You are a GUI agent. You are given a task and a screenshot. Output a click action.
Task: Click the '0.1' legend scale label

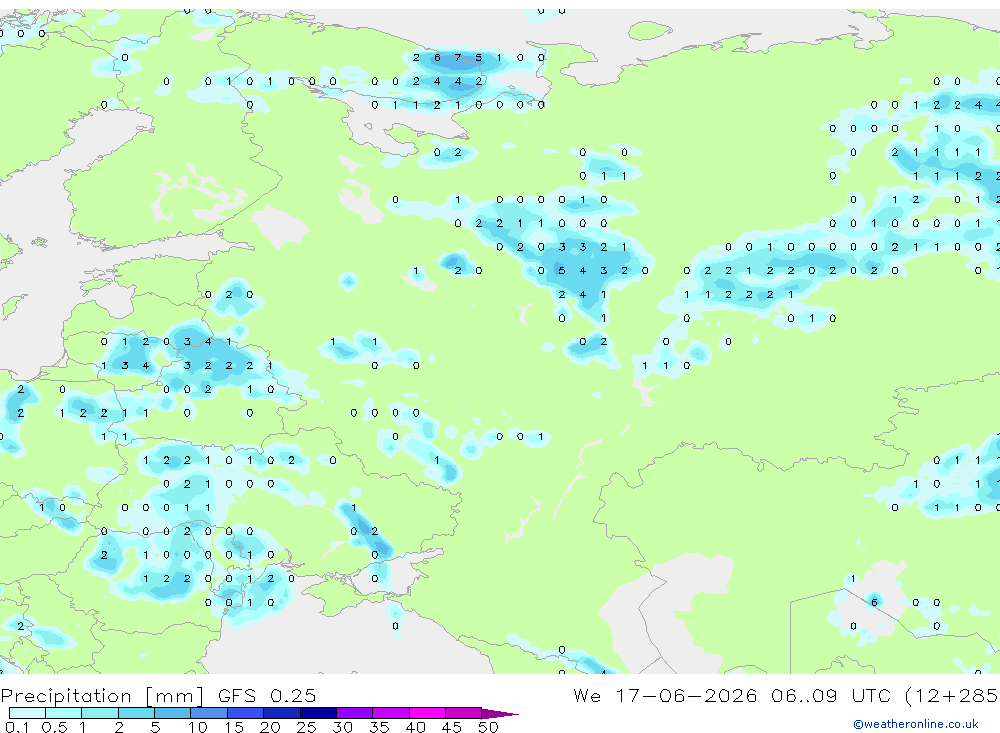17,727
